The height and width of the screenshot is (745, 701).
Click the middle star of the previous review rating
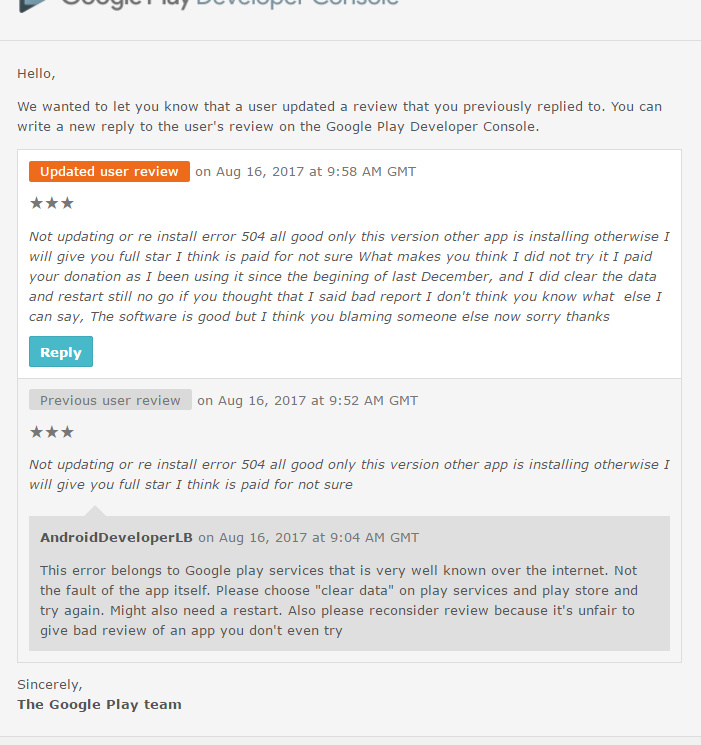coord(52,432)
